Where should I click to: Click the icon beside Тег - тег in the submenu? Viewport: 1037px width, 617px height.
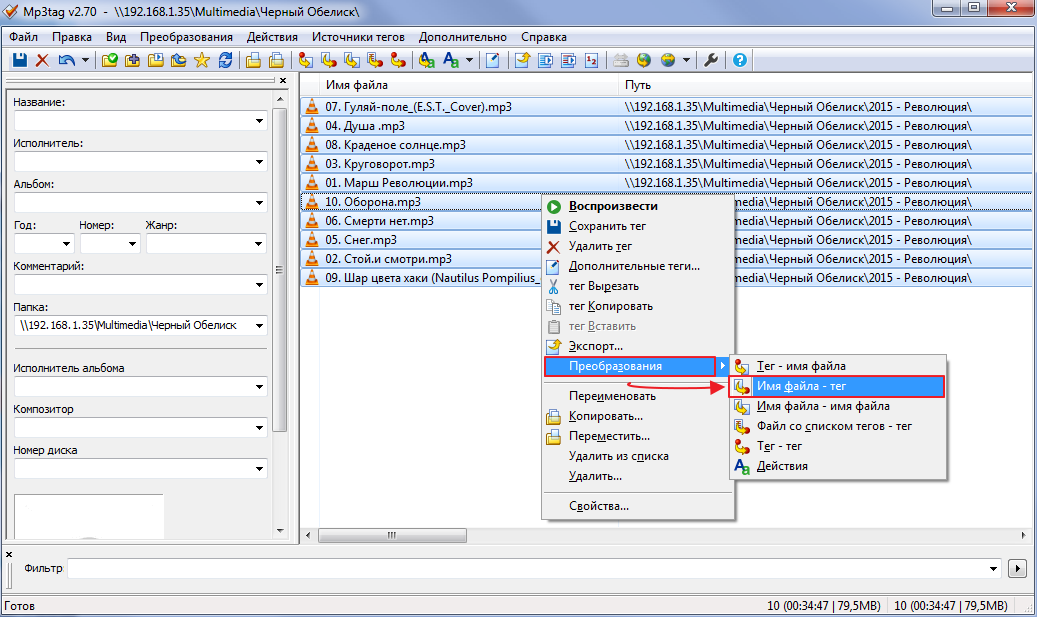[742, 446]
